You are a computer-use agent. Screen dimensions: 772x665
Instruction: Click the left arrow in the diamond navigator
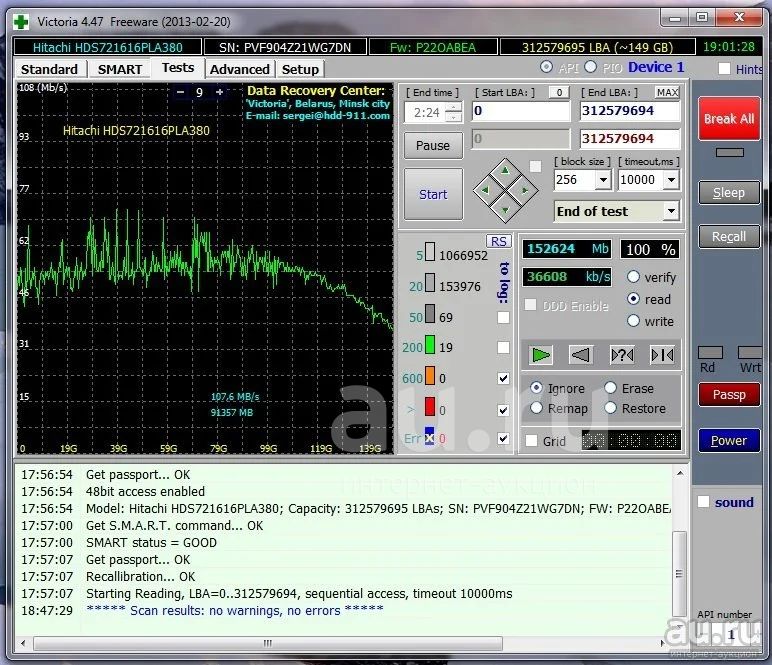485,190
